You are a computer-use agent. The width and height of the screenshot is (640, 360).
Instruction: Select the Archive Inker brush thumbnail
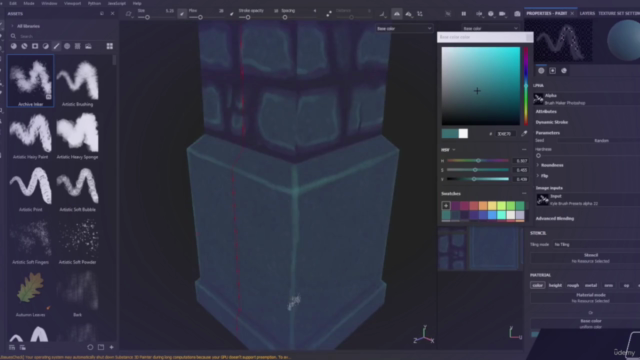(31, 80)
